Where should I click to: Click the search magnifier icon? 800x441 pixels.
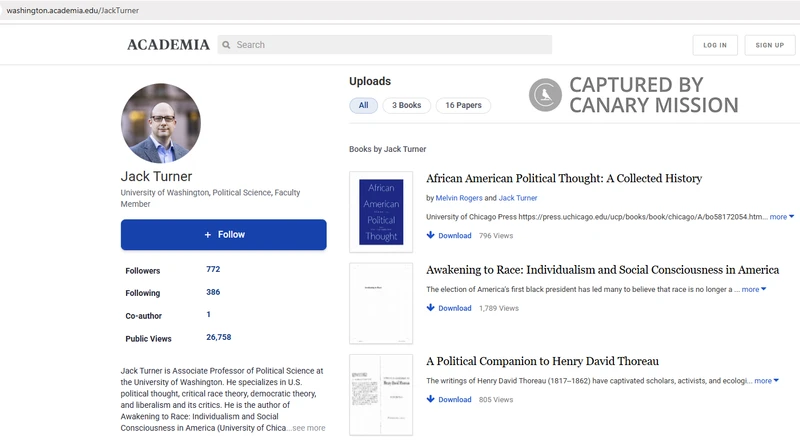pos(226,45)
